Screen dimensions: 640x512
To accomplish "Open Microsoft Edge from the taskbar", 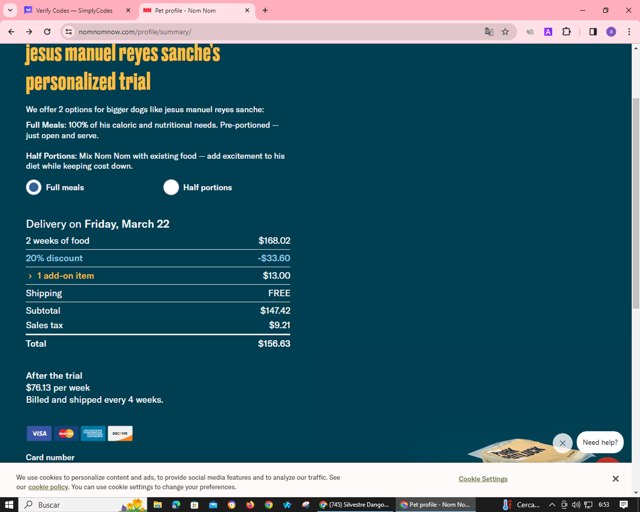I will point(176,505).
